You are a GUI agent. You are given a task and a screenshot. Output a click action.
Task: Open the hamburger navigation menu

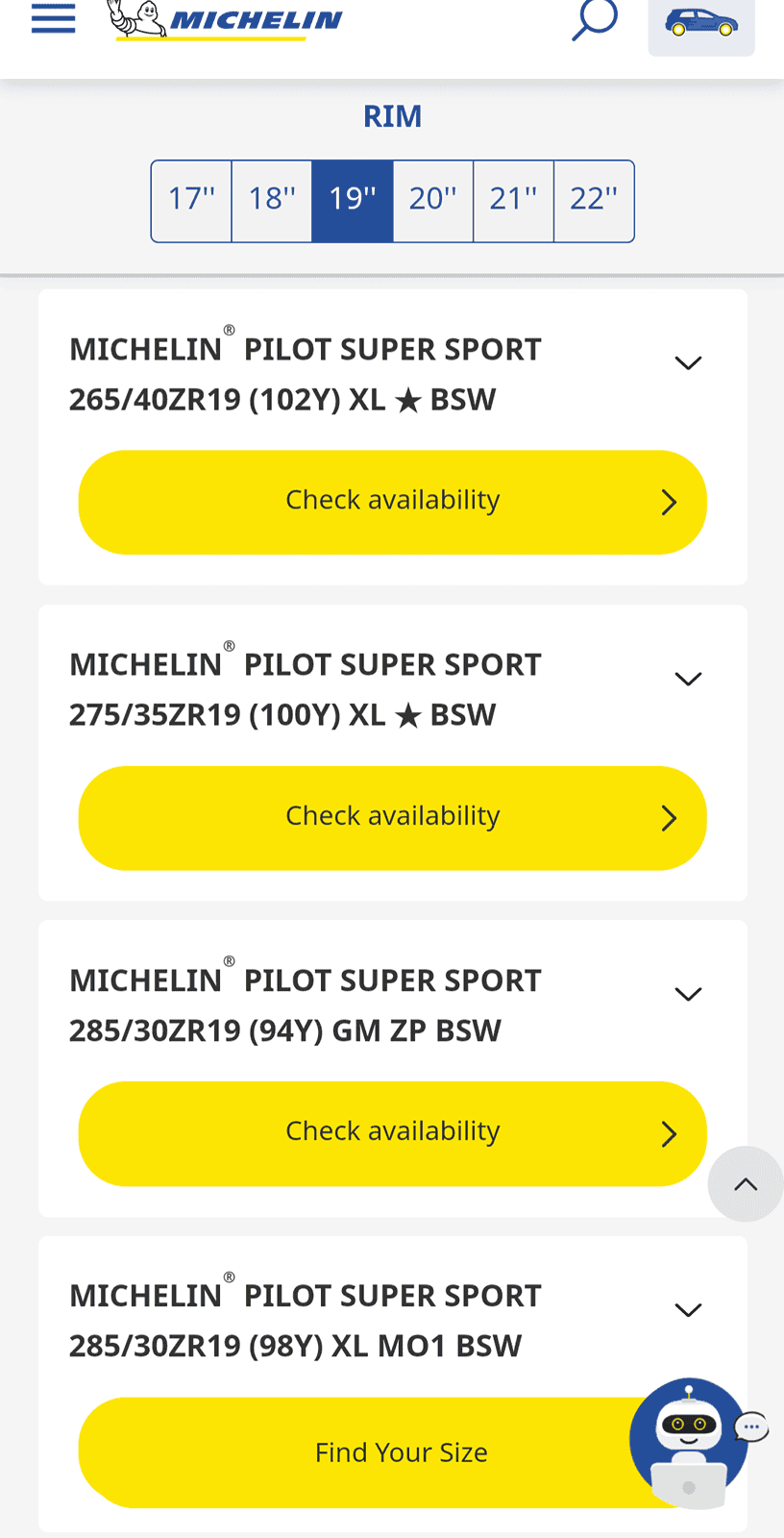pyautogui.click(x=53, y=19)
